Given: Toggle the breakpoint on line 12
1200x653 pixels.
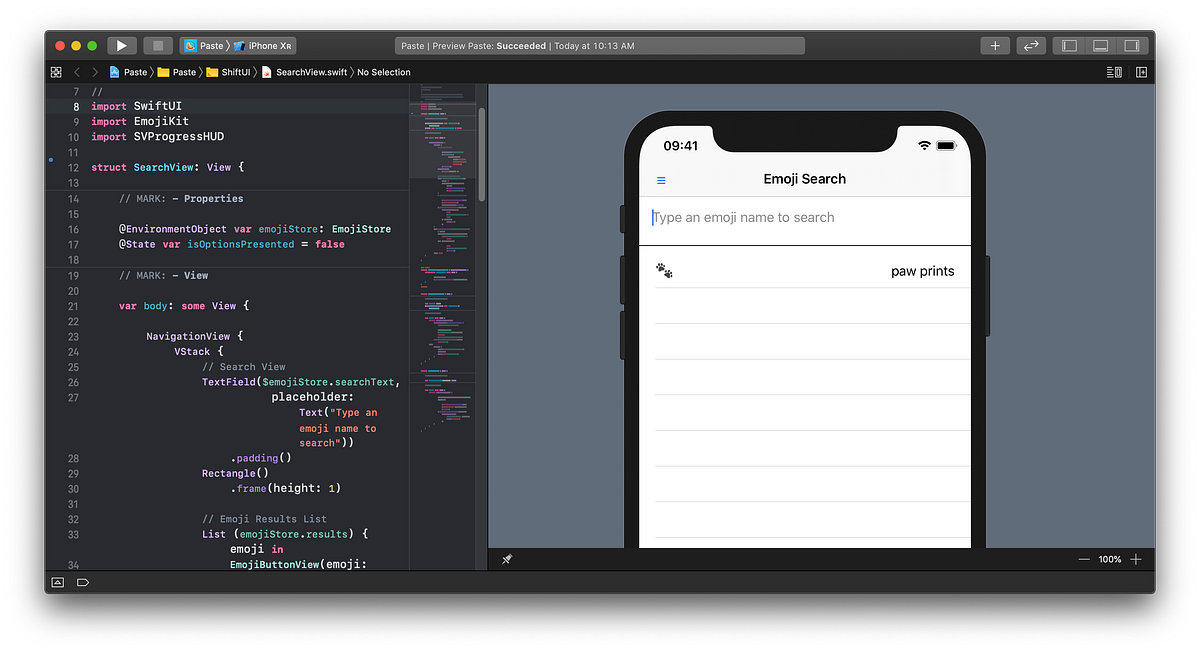Looking at the screenshot, I should (x=50, y=160).
